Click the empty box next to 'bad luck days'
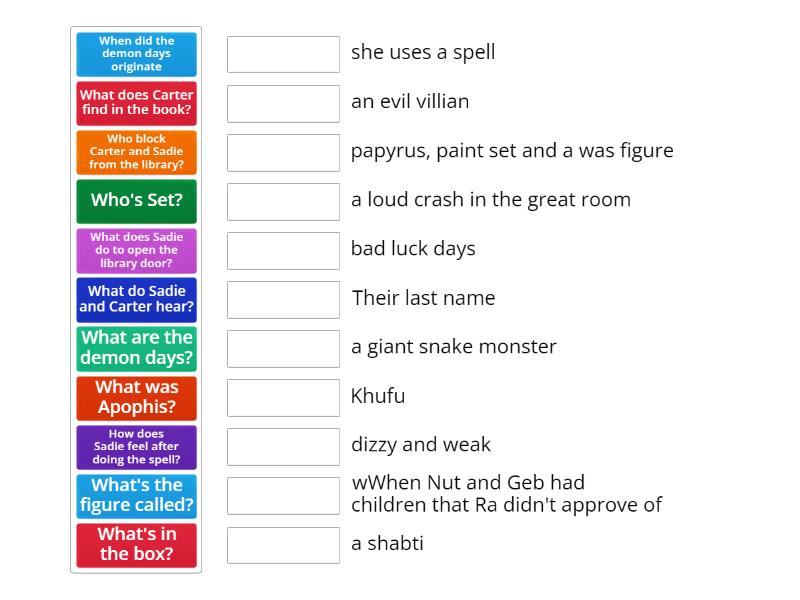The image size is (800, 600). click(283, 250)
